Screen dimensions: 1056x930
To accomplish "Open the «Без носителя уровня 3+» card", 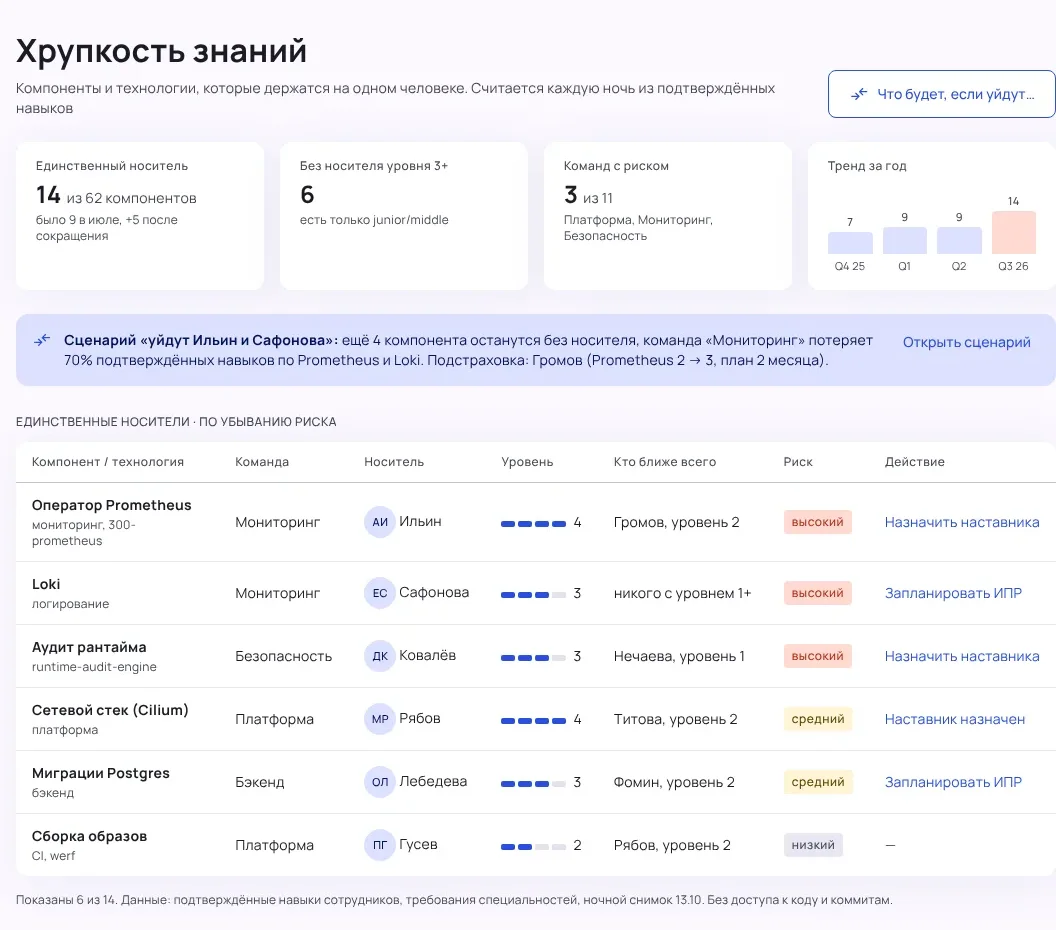I will (x=404, y=215).
